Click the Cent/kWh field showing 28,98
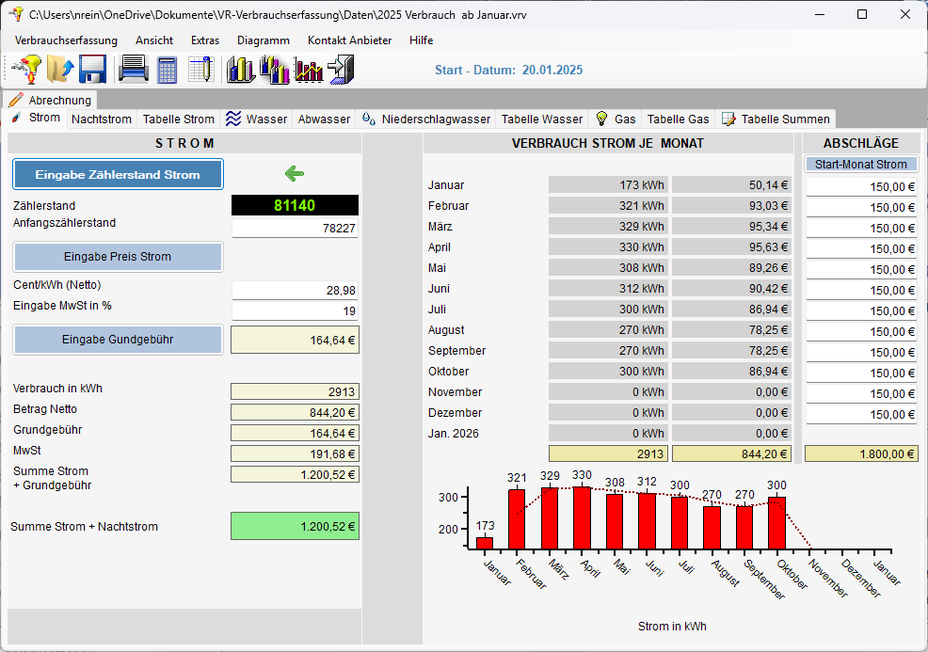The height and width of the screenshot is (652, 928). pos(295,290)
